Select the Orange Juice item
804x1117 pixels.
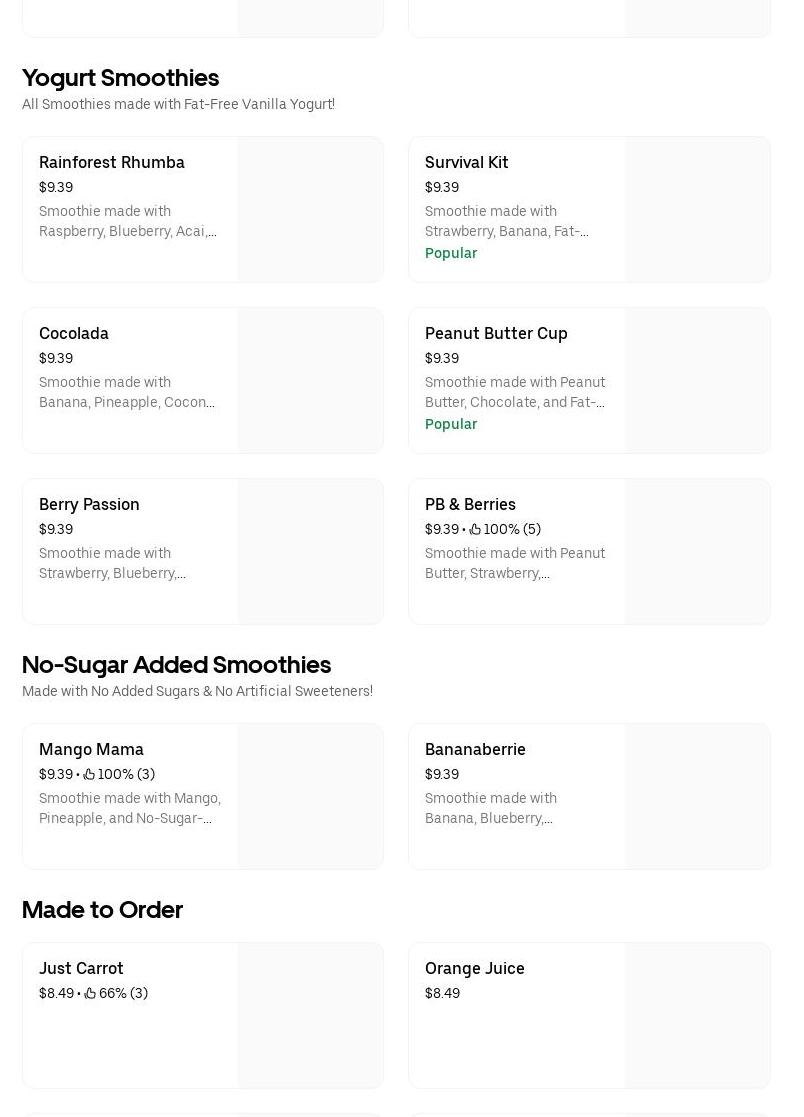tap(474, 968)
